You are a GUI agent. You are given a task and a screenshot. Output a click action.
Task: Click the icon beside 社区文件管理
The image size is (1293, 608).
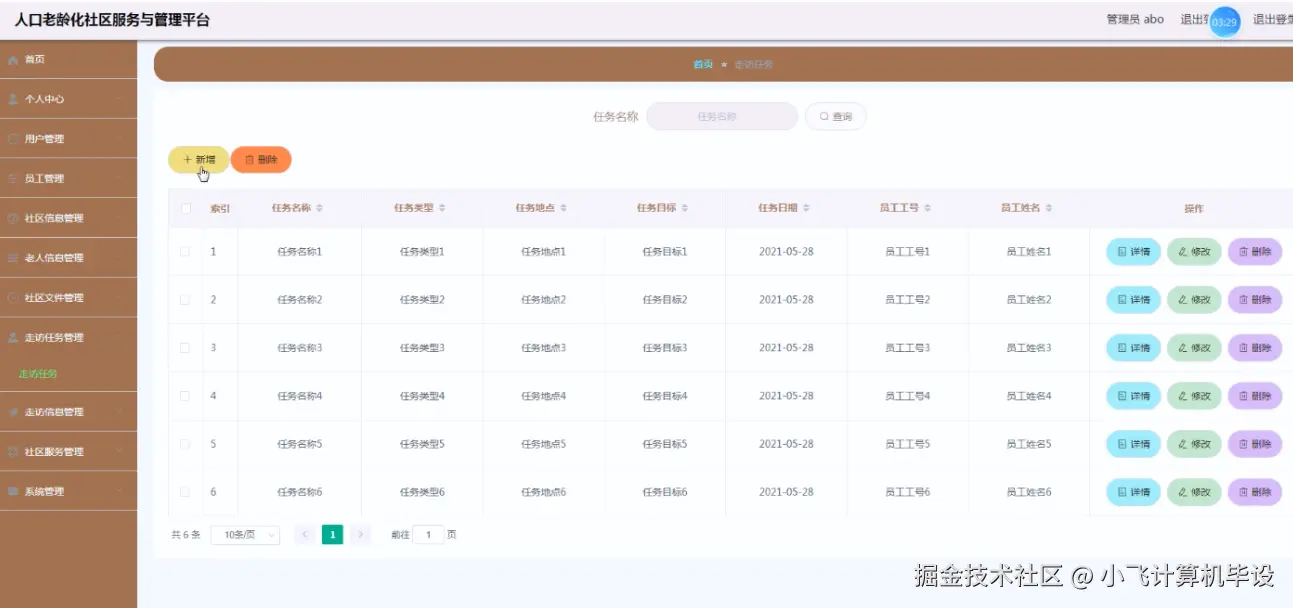[x=13, y=298]
